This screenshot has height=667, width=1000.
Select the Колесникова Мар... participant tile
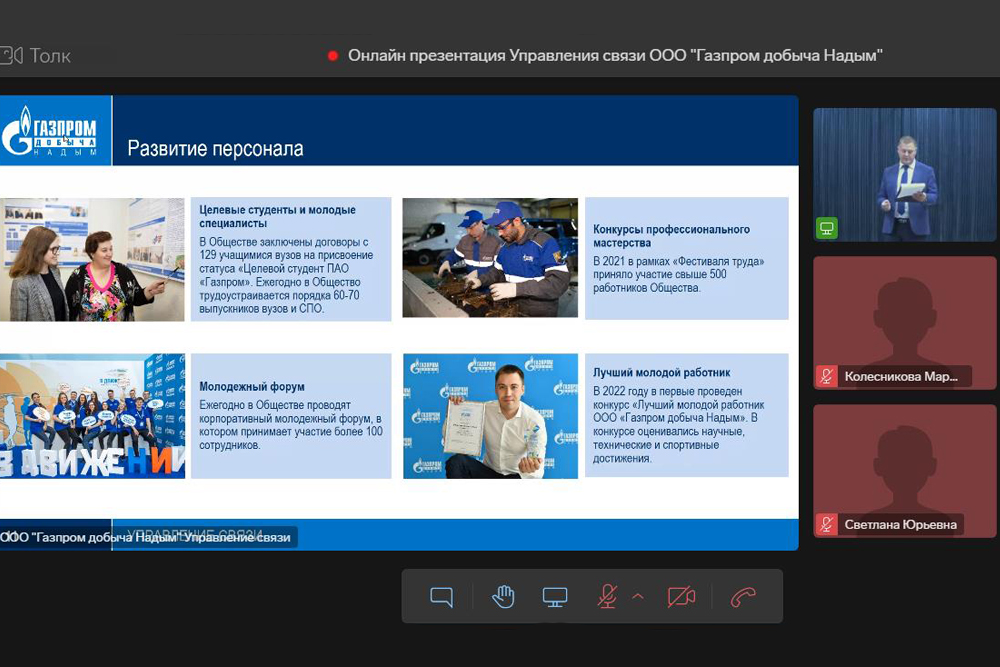click(x=905, y=320)
